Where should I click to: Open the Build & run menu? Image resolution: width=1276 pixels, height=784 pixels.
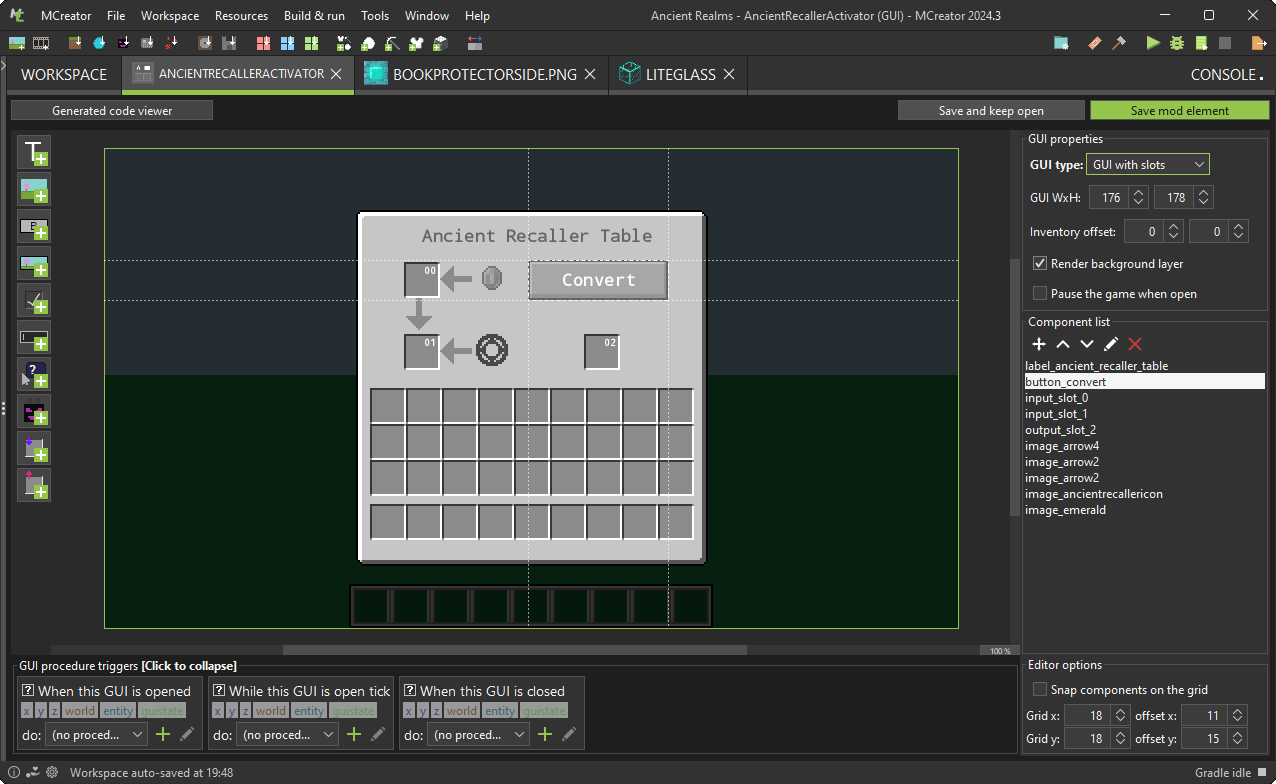pyautogui.click(x=314, y=16)
